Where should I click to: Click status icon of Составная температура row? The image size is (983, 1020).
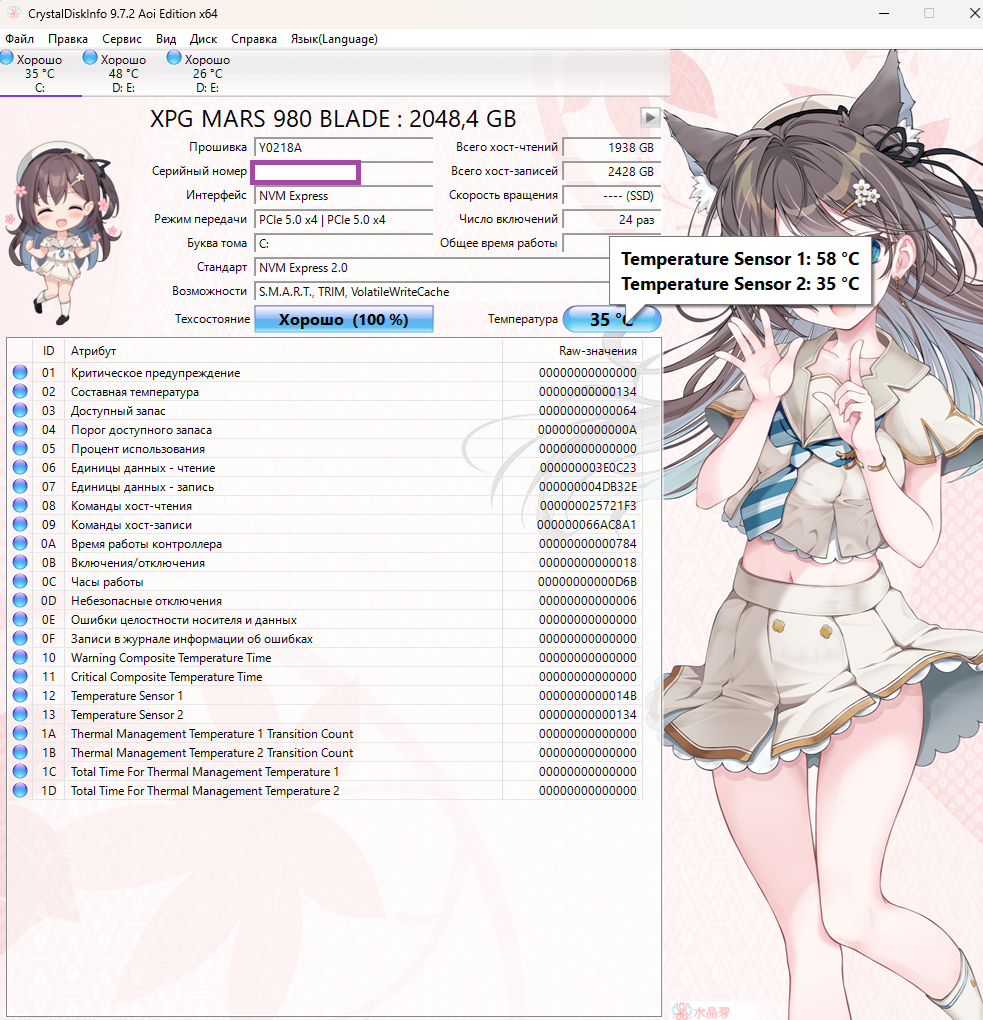[x=20, y=391]
